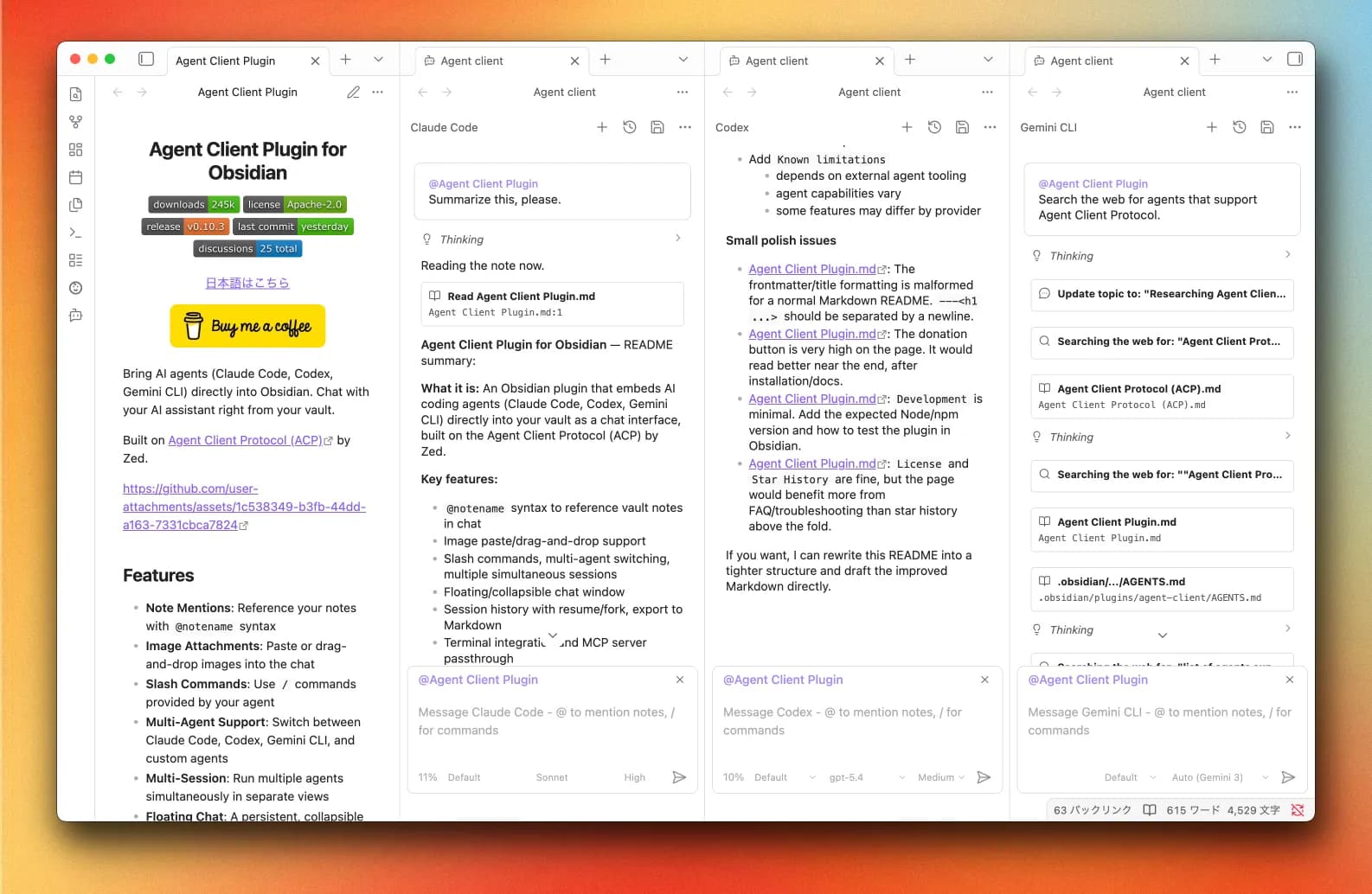This screenshot has height=894, width=1372.
Task: Open session history in the Codex panel
Action: [934, 127]
